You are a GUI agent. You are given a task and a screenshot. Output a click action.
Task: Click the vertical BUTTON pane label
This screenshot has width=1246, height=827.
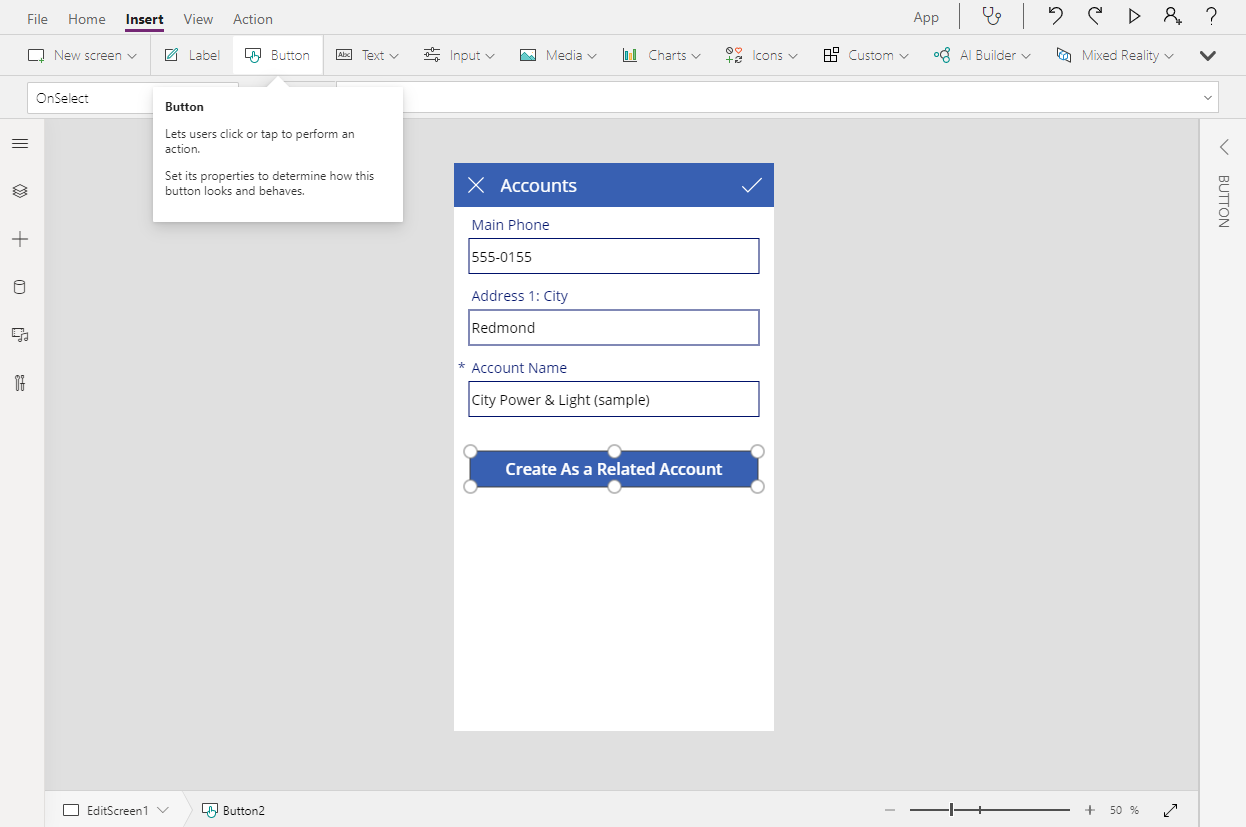(1223, 201)
